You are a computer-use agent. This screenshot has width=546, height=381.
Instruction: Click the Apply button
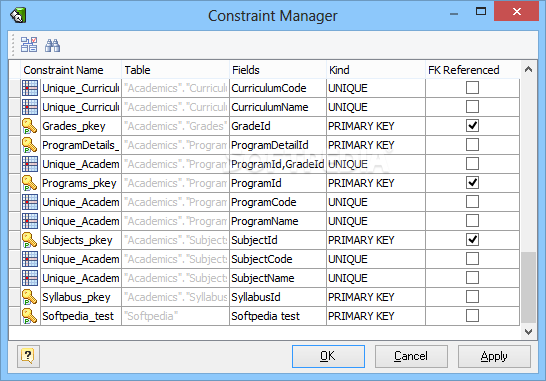(494, 356)
